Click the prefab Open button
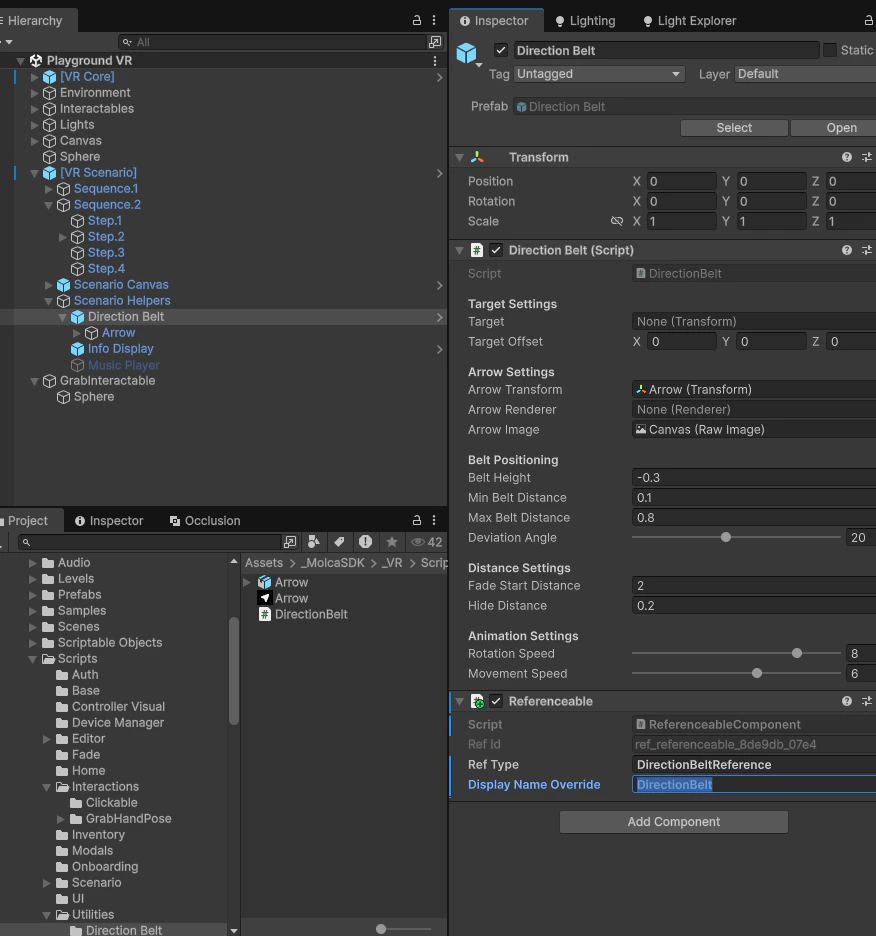This screenshot has height=936, width=876. pyautogui.click(x=834, y=128)
